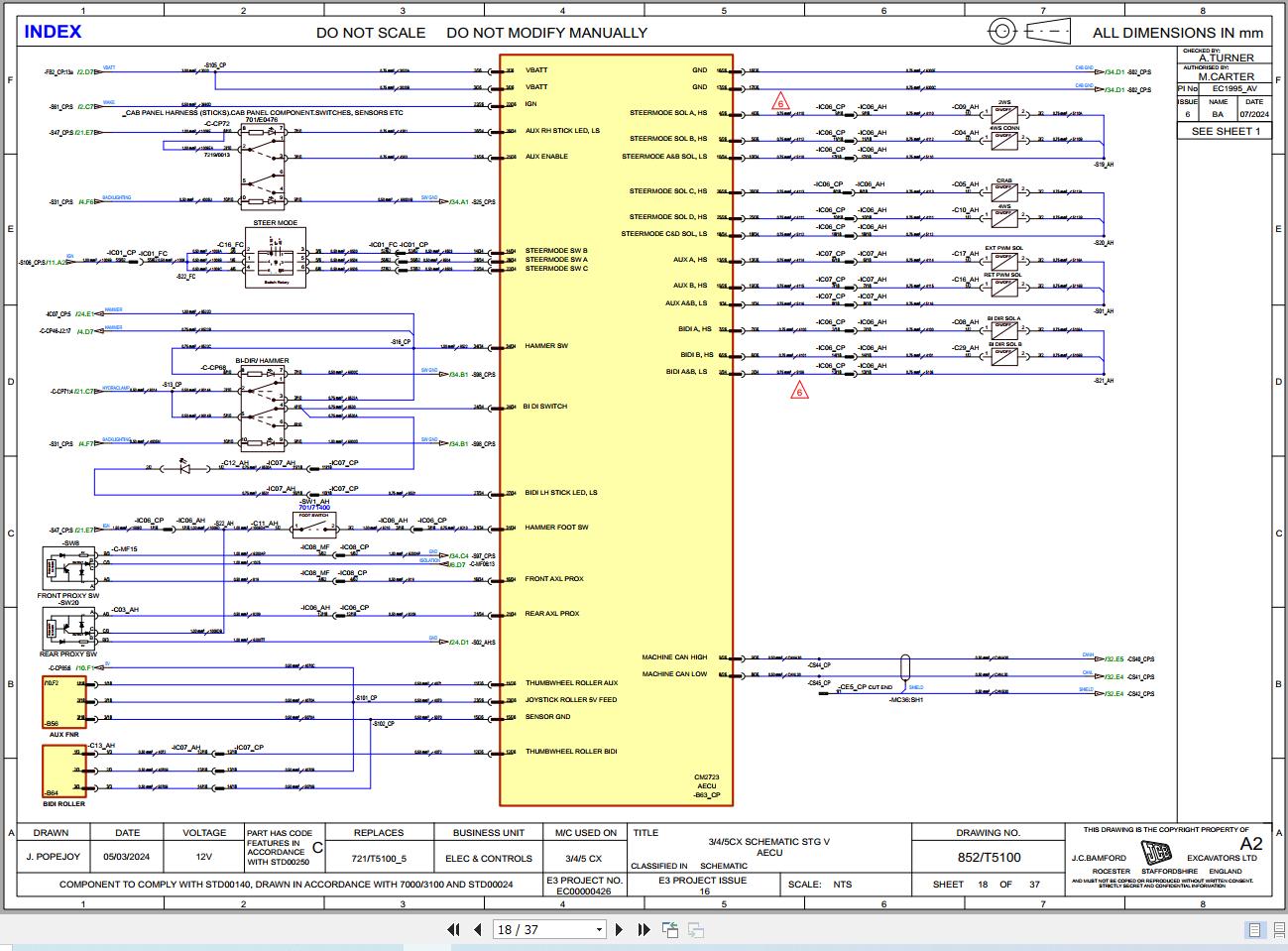Image resolution: width=1288 pixels, height=951 pixels.
Task: Click the REAR PROXY SW sensor symbol
Action: point(68,629)
